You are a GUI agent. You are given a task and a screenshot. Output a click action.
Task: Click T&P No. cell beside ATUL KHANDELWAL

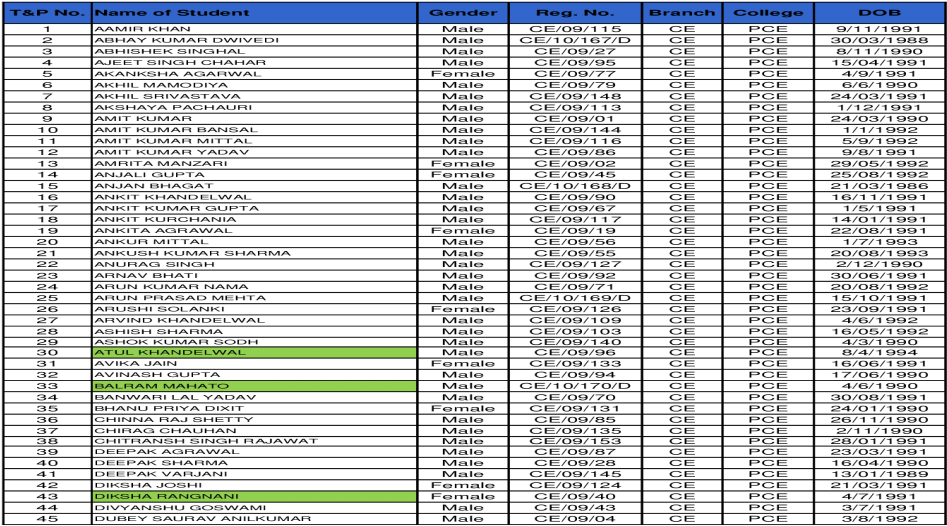coord(48,353)
